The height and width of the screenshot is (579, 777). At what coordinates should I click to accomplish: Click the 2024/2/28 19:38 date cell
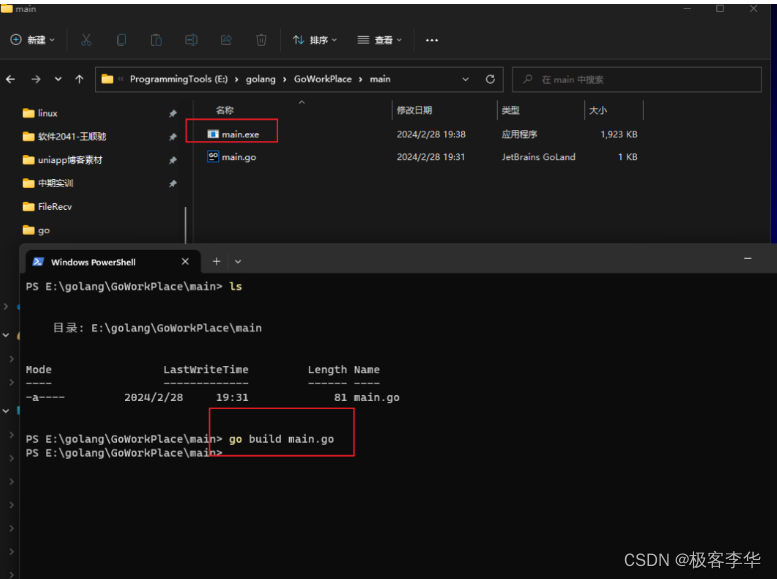pyautogui.click(x=431, y=134)
